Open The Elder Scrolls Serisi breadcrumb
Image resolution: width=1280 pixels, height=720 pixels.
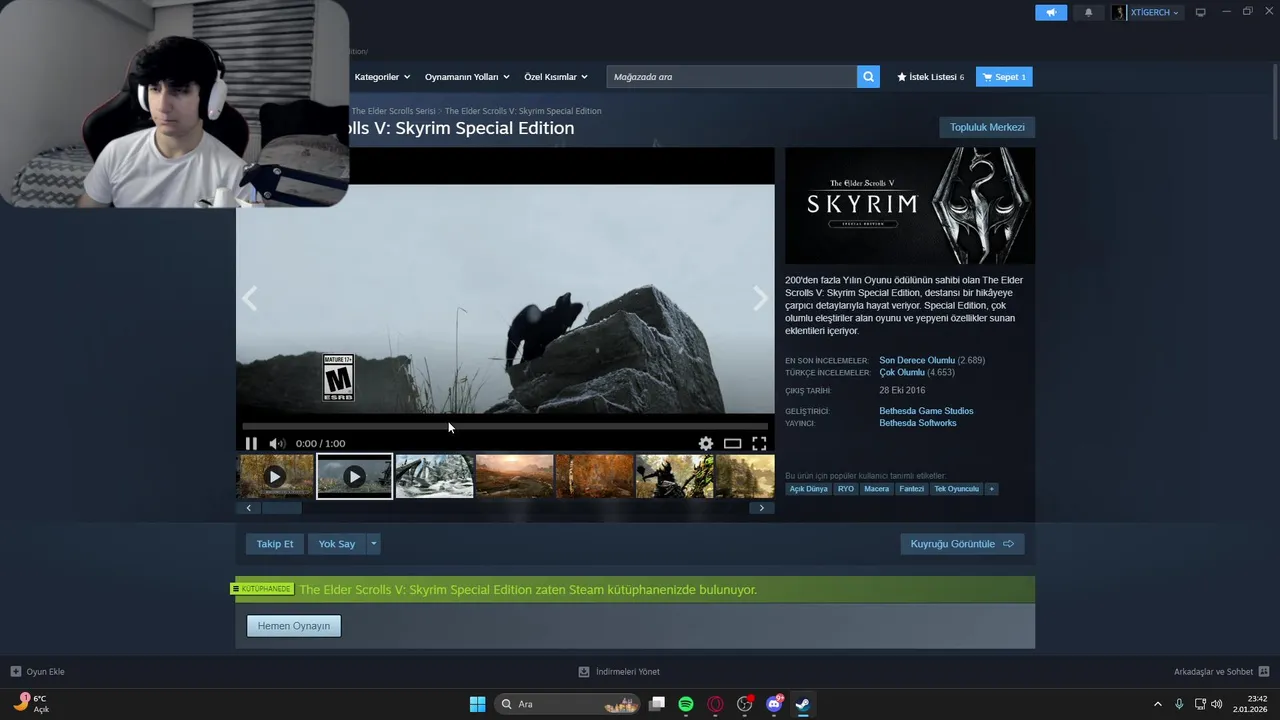[x=393, y=111]
